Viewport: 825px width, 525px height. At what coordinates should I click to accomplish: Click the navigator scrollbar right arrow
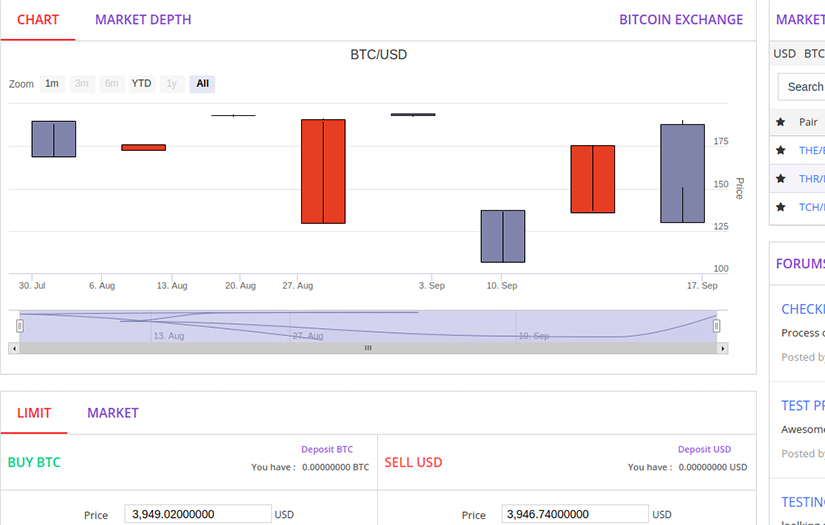pyautogui.click(x=723, y=348)
